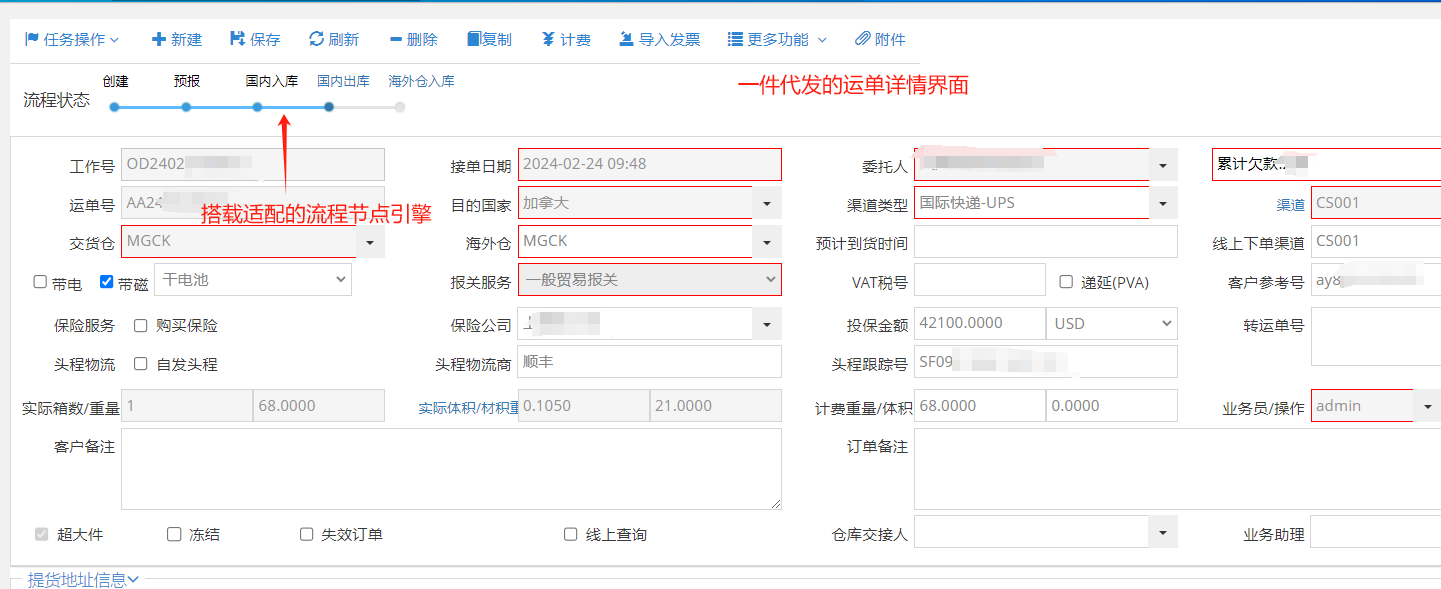This screenshot has width=1441, height=589.
Task: Click the 仓库交接人 input box
Action: [x=1032, y=532]
